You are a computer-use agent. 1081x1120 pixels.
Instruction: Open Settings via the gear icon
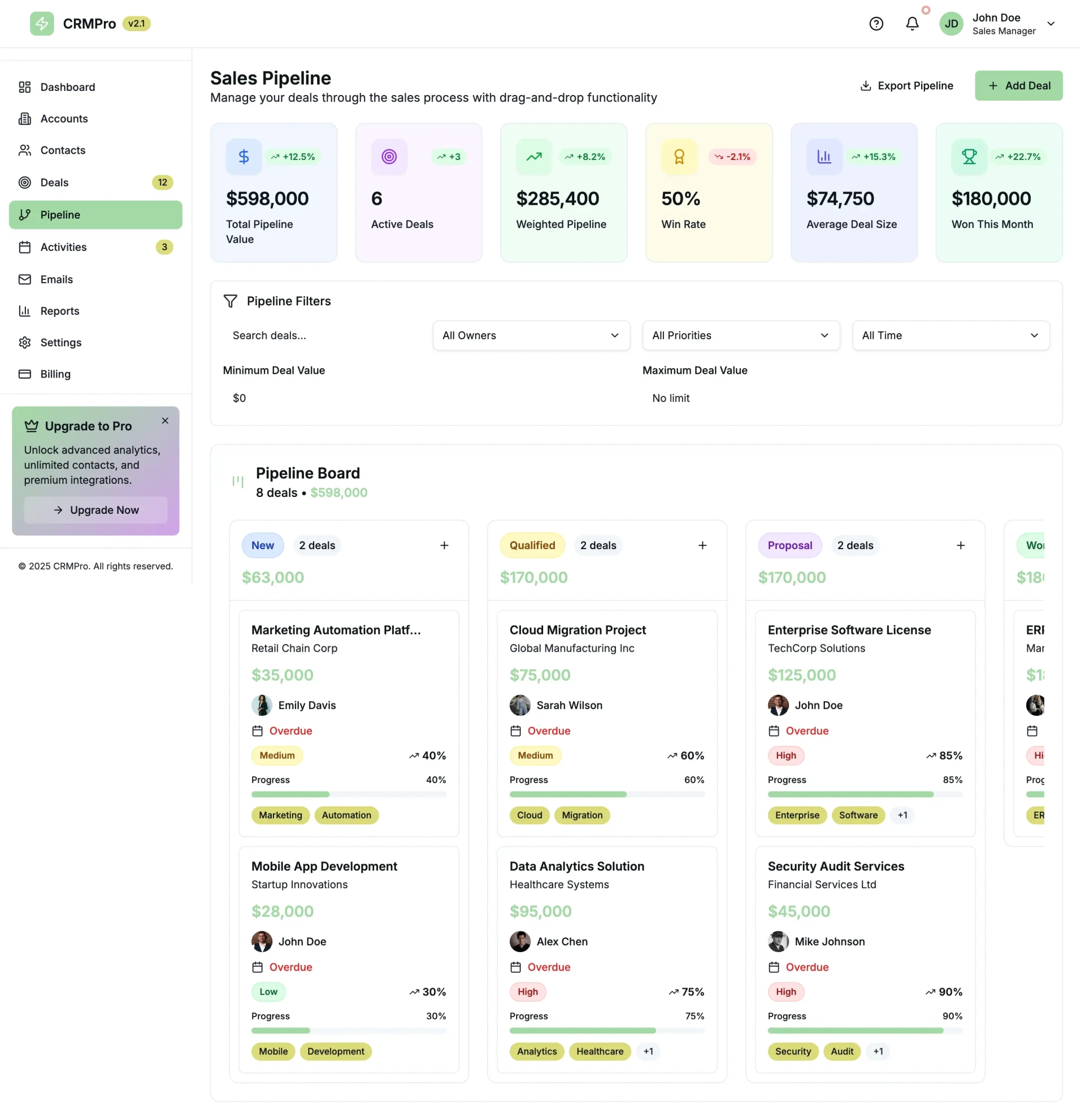click(25, 342)
